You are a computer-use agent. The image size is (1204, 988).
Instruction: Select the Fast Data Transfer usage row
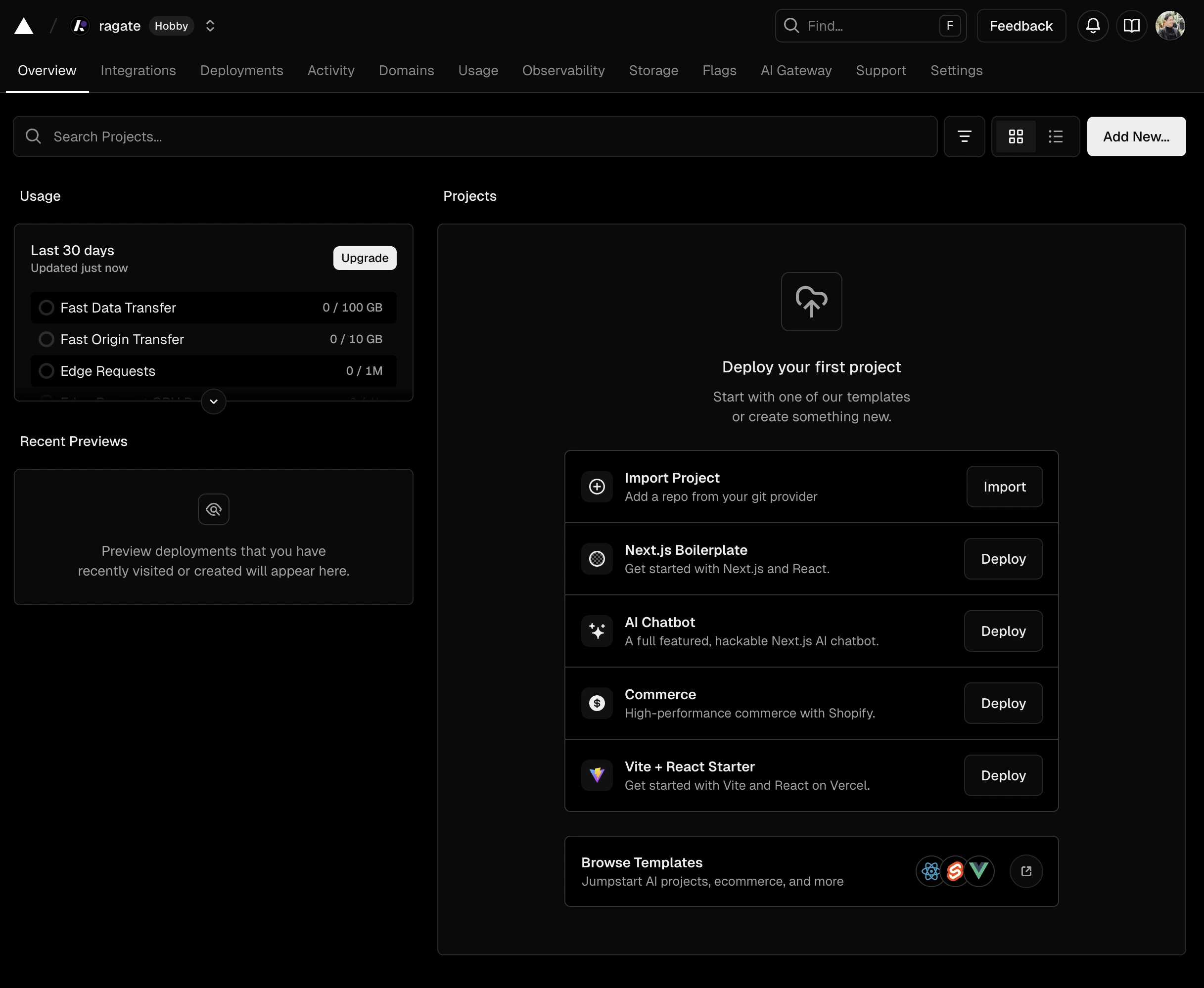coord(214,308)
